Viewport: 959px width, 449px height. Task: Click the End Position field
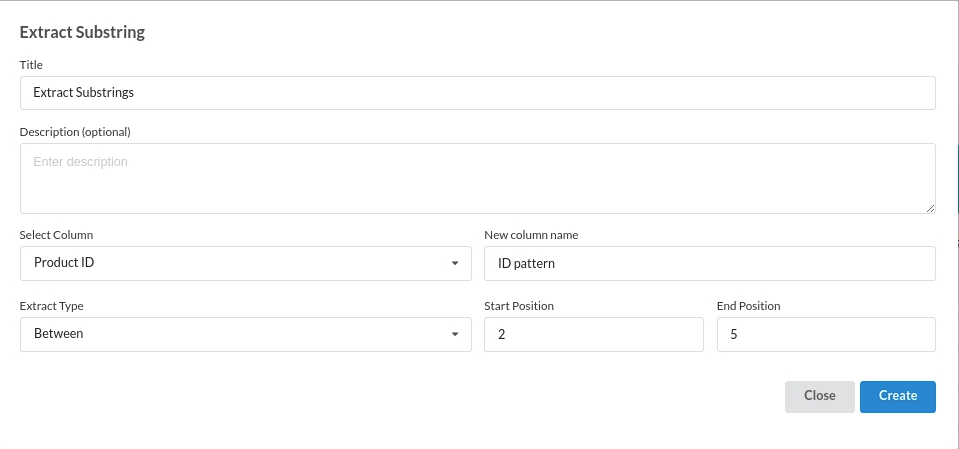[826, 335]
